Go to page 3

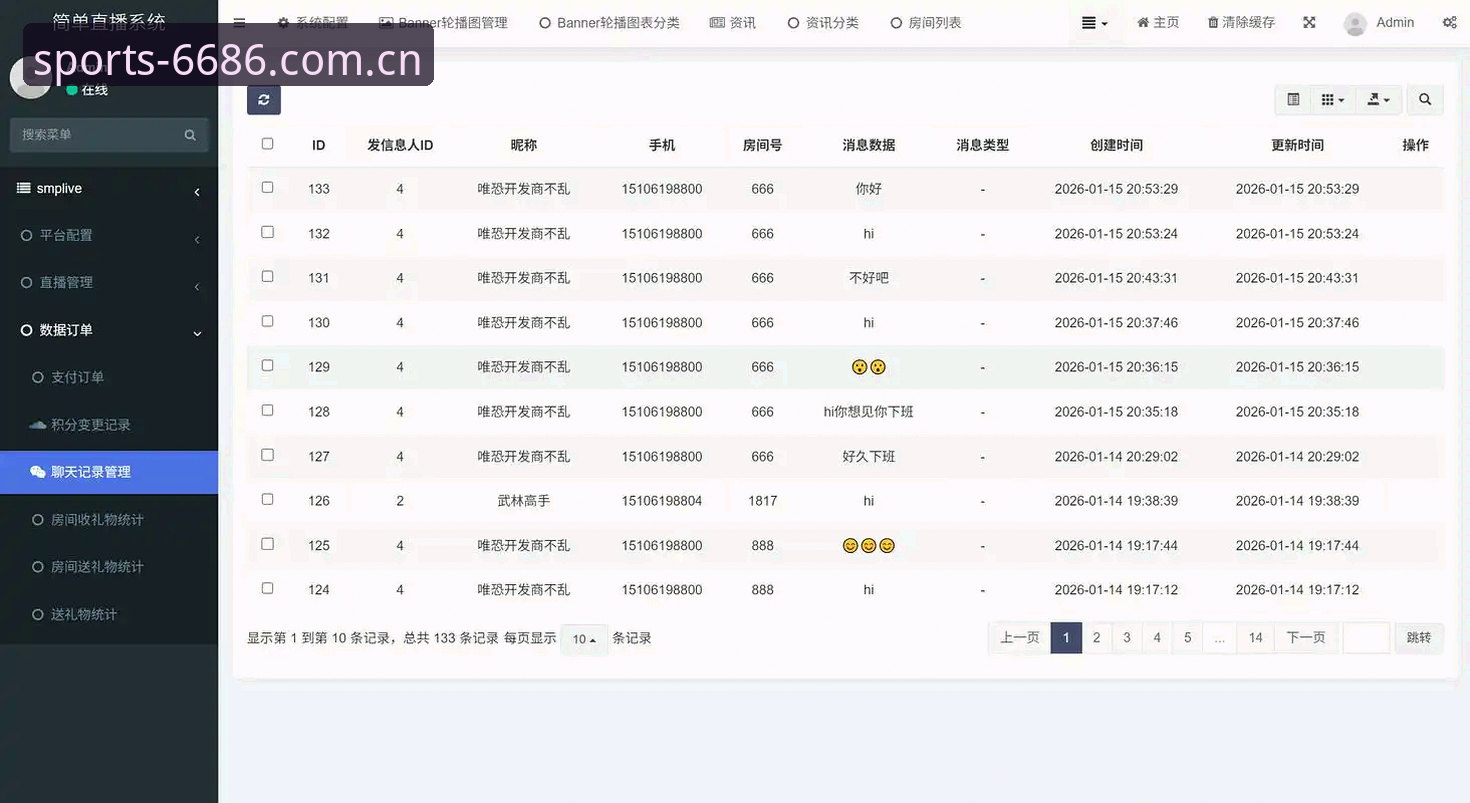tap(1127, 638)
